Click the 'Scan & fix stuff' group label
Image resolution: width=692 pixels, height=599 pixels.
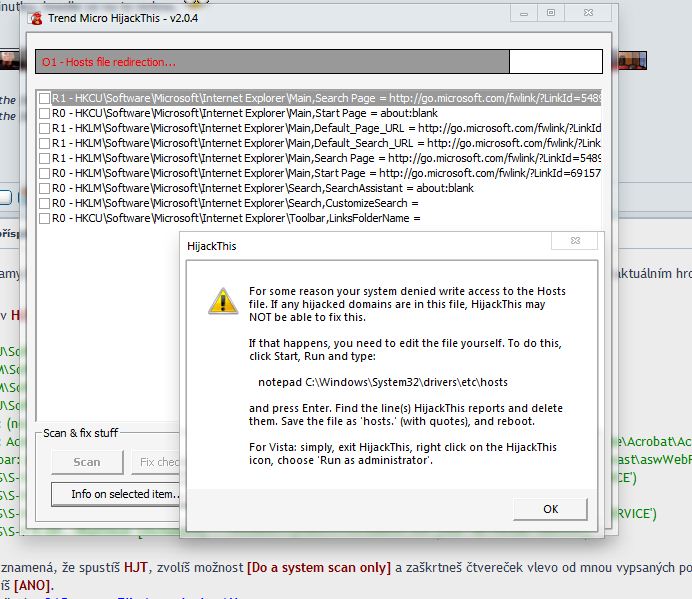click(x=81, y=433)
